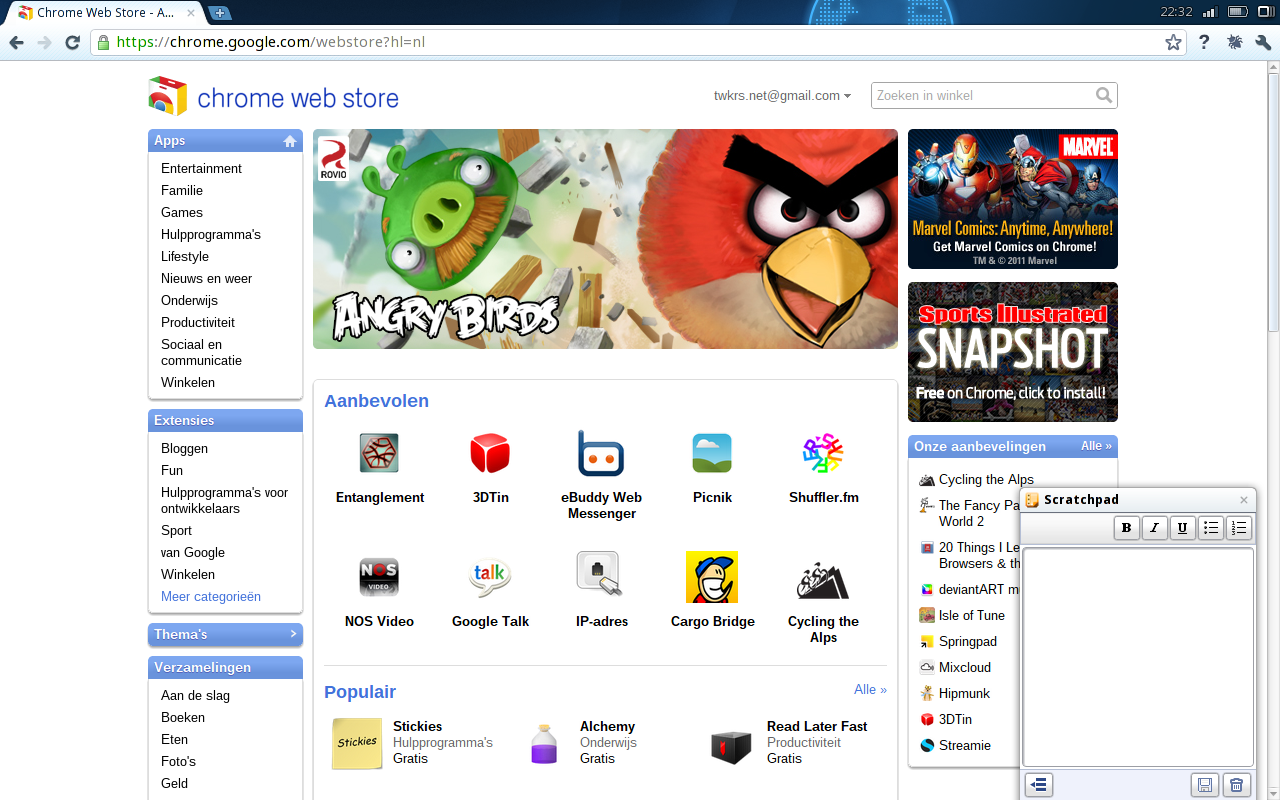This screenshot has height=800, width=1280.
Task: Open the Boeken collection
Action: click(x=183, y=717)
